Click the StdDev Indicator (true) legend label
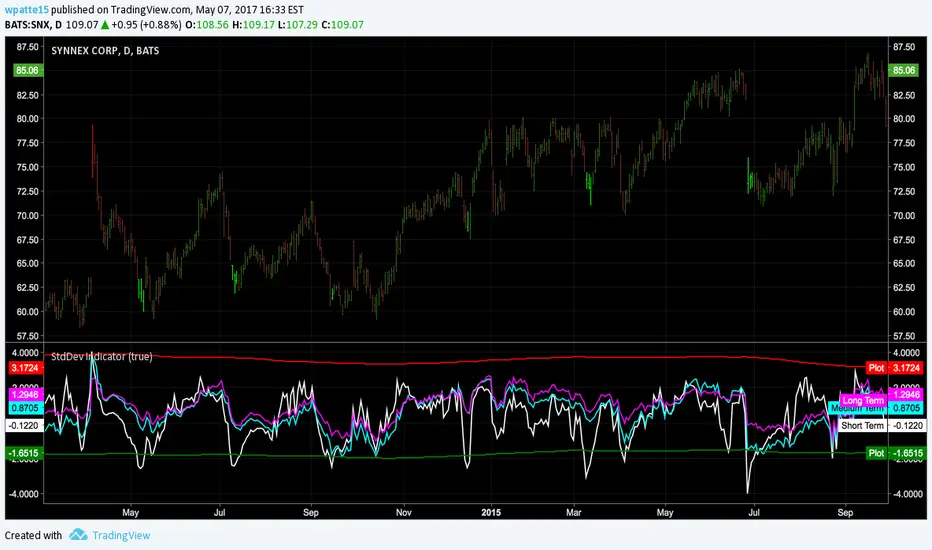Viewport: 932px width, 550px height. click(x=102, y=356)
